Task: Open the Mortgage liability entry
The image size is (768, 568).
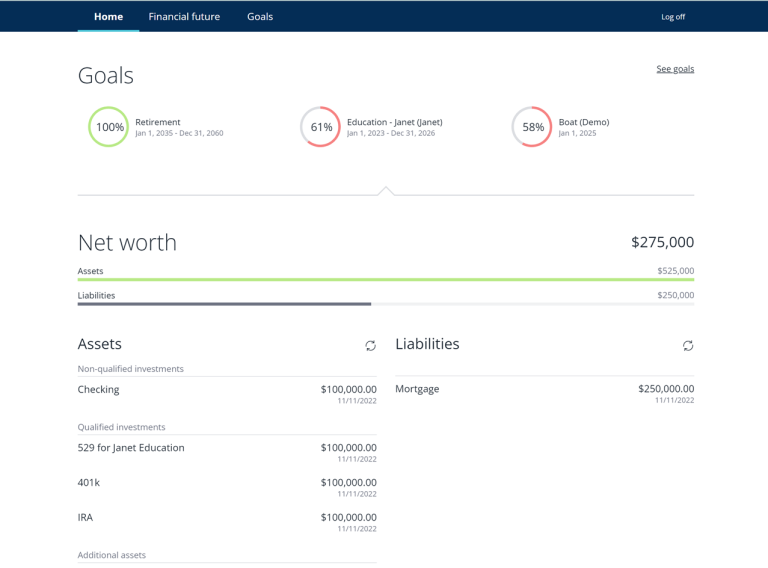Action: point(417,389)
